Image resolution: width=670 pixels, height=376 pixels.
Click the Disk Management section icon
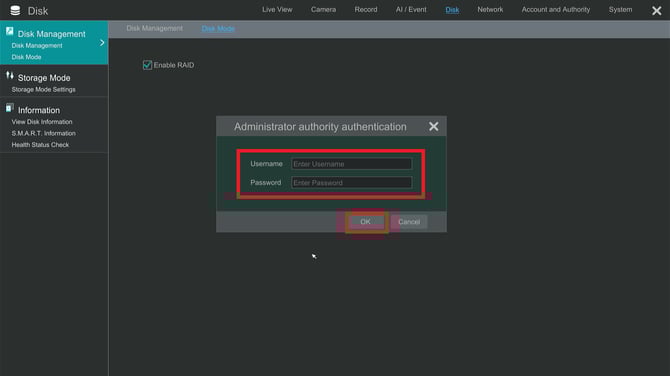click(9, 31)
